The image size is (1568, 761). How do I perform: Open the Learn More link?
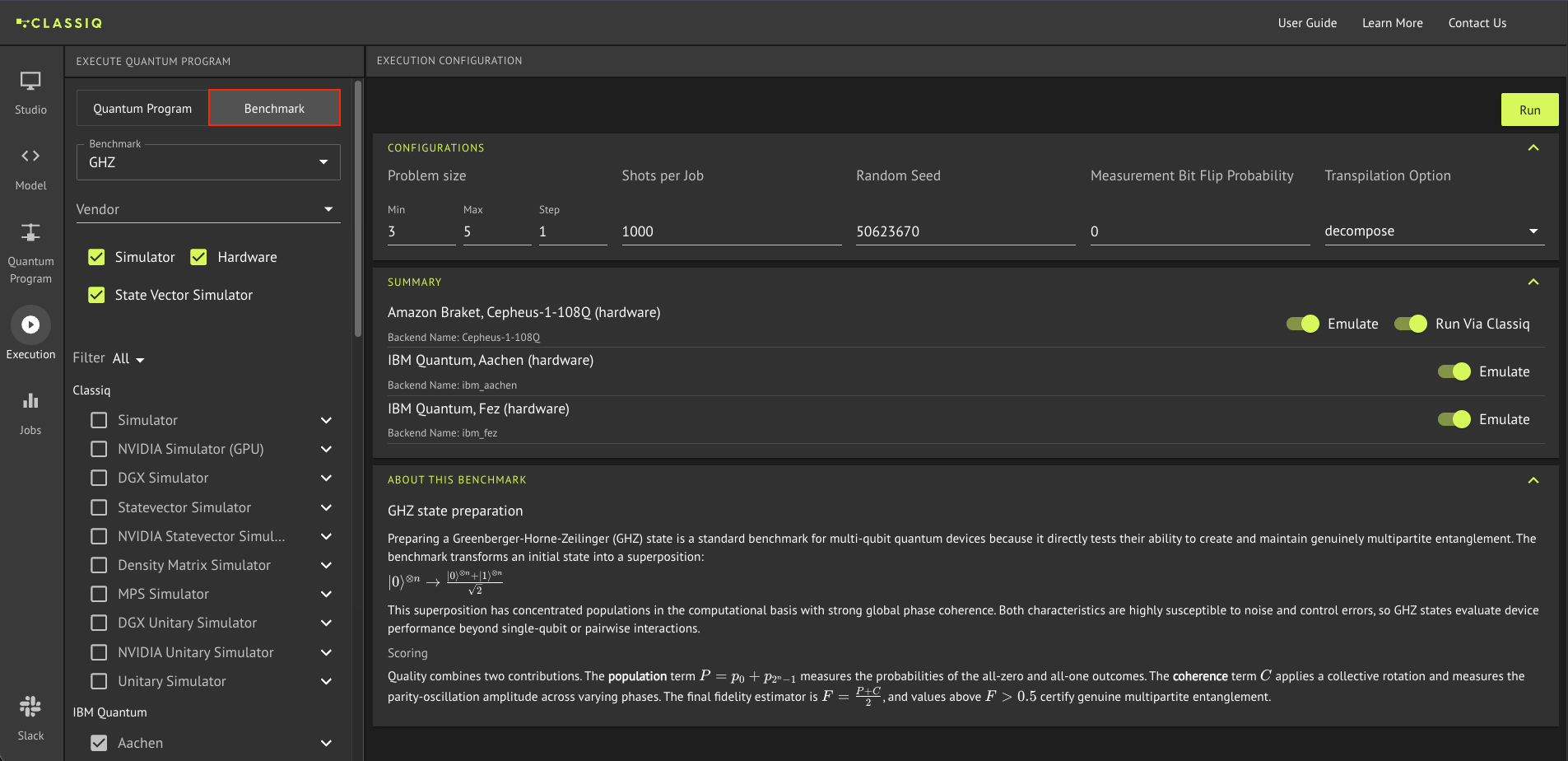tap(1392, 23)
